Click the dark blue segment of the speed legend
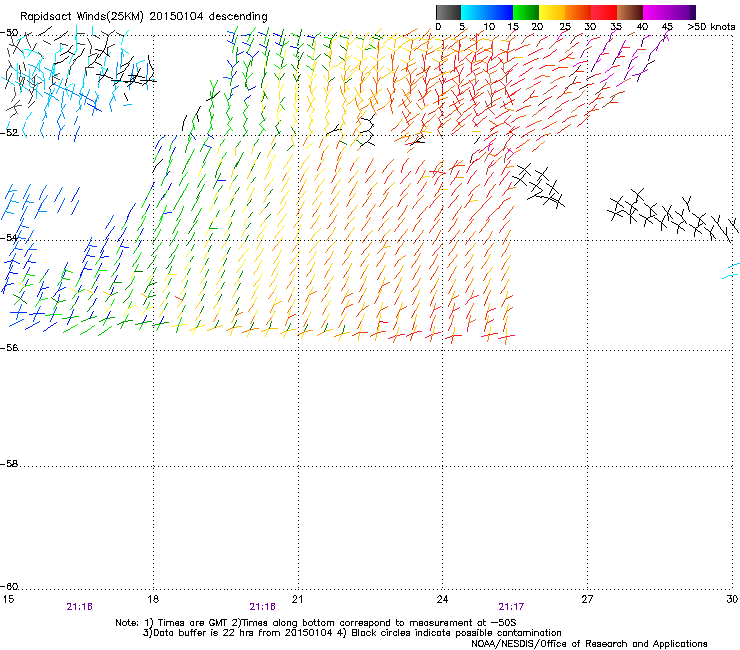Screen dimensions: 740x650 tap(500, 12)
